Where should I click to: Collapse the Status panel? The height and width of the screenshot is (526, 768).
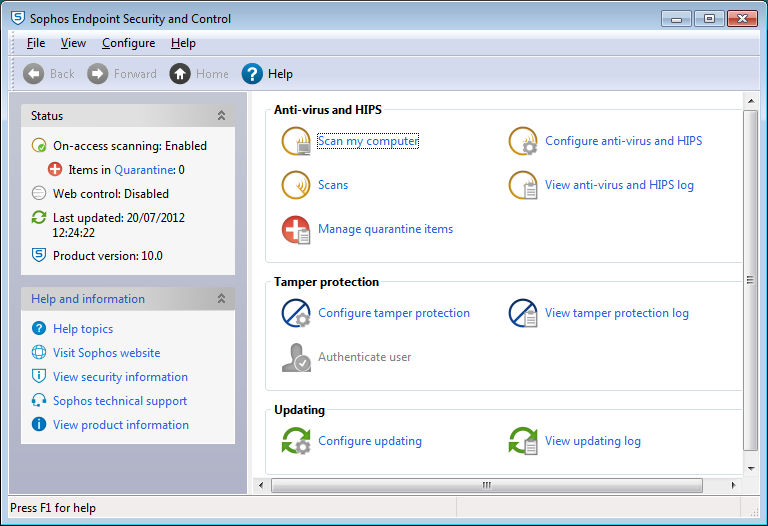pos(221,116)
